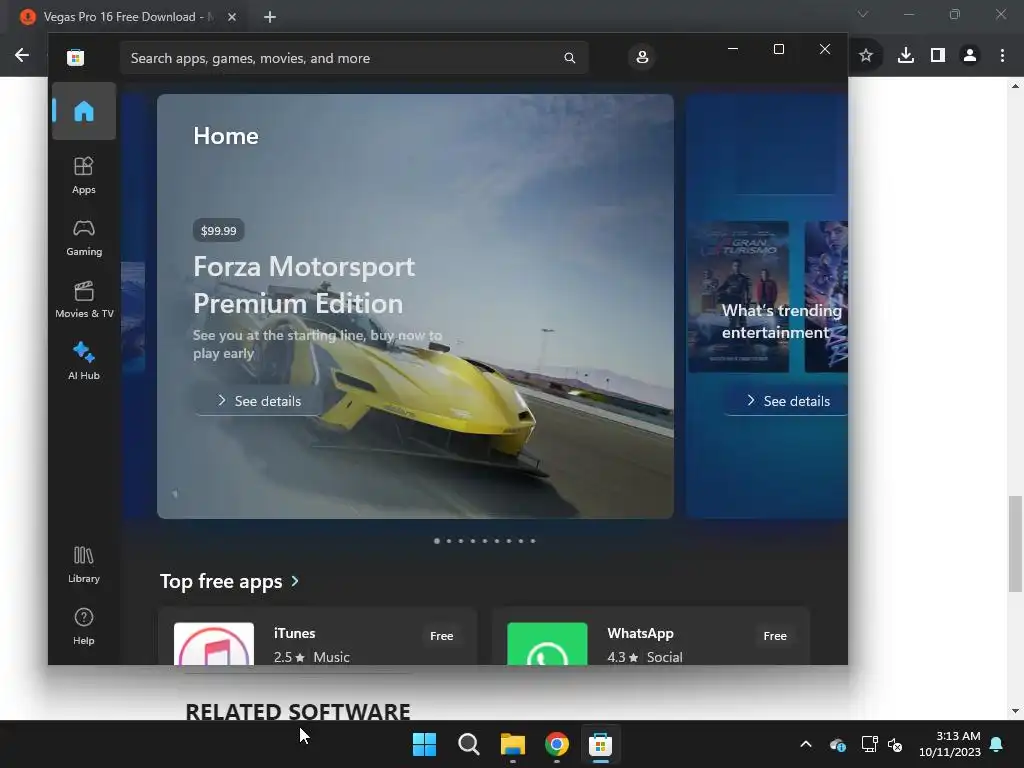
Task: Toggle Chrome side panel icon
Action: tap(938, 56)
